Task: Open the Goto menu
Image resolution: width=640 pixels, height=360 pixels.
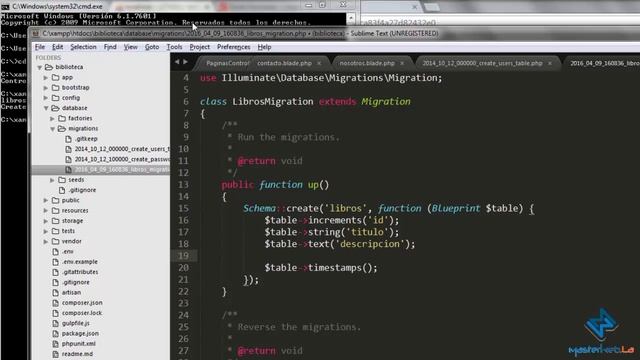Action: coord(152,47)
